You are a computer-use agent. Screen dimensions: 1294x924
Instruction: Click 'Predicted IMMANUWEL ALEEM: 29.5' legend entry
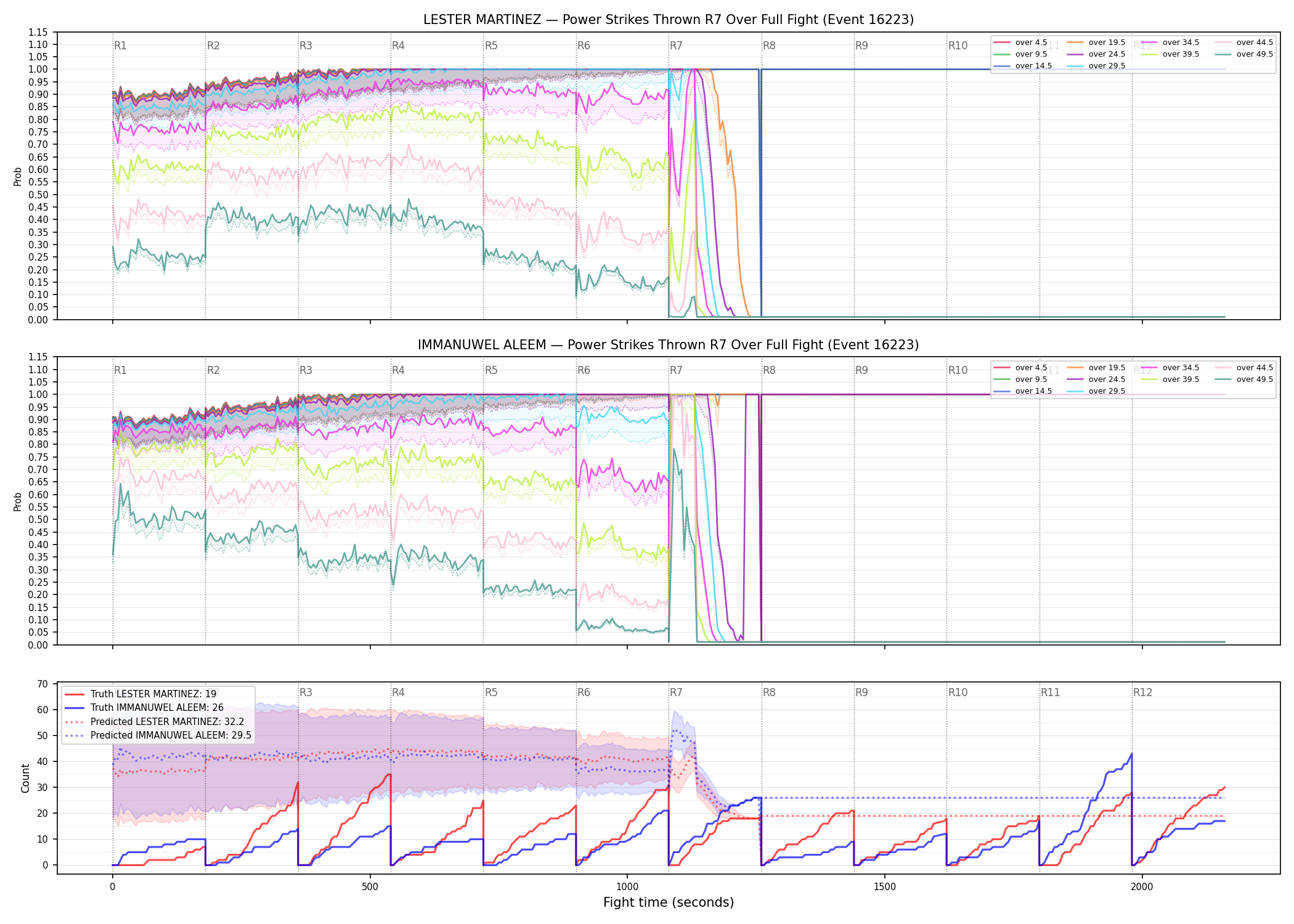click(158, 735)
